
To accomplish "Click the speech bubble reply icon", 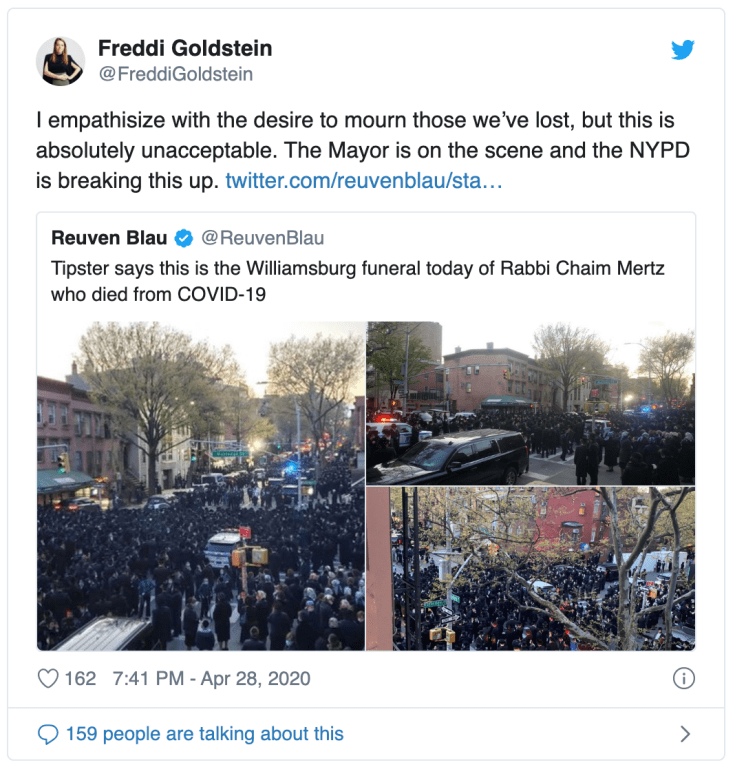I will (x=48, y=734).
